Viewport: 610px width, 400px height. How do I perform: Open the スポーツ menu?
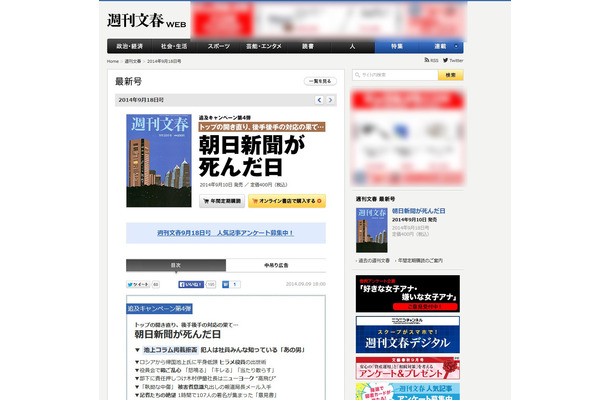[x=219, y=46]
